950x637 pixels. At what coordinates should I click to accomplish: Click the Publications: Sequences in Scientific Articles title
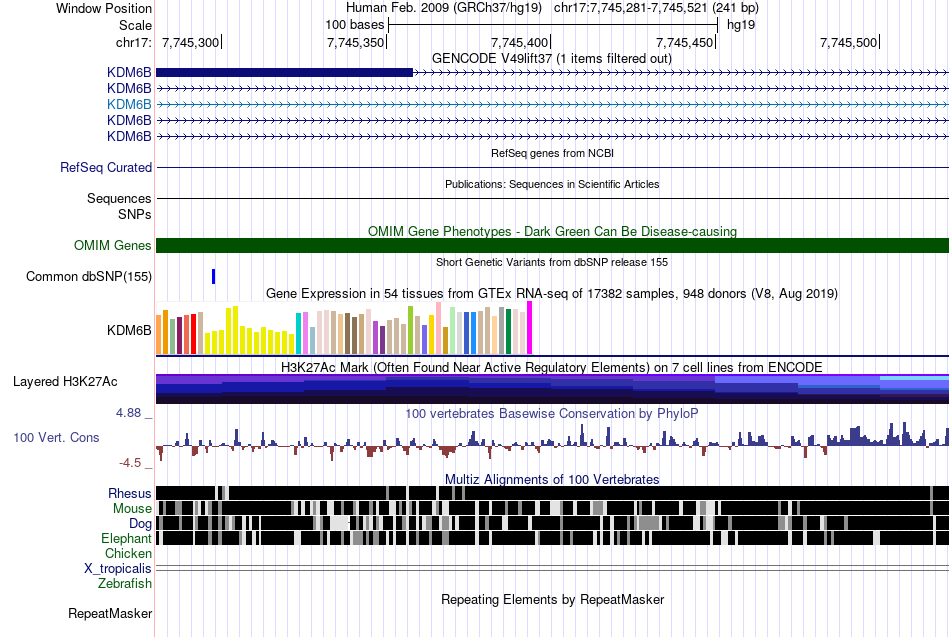[552, 184]
